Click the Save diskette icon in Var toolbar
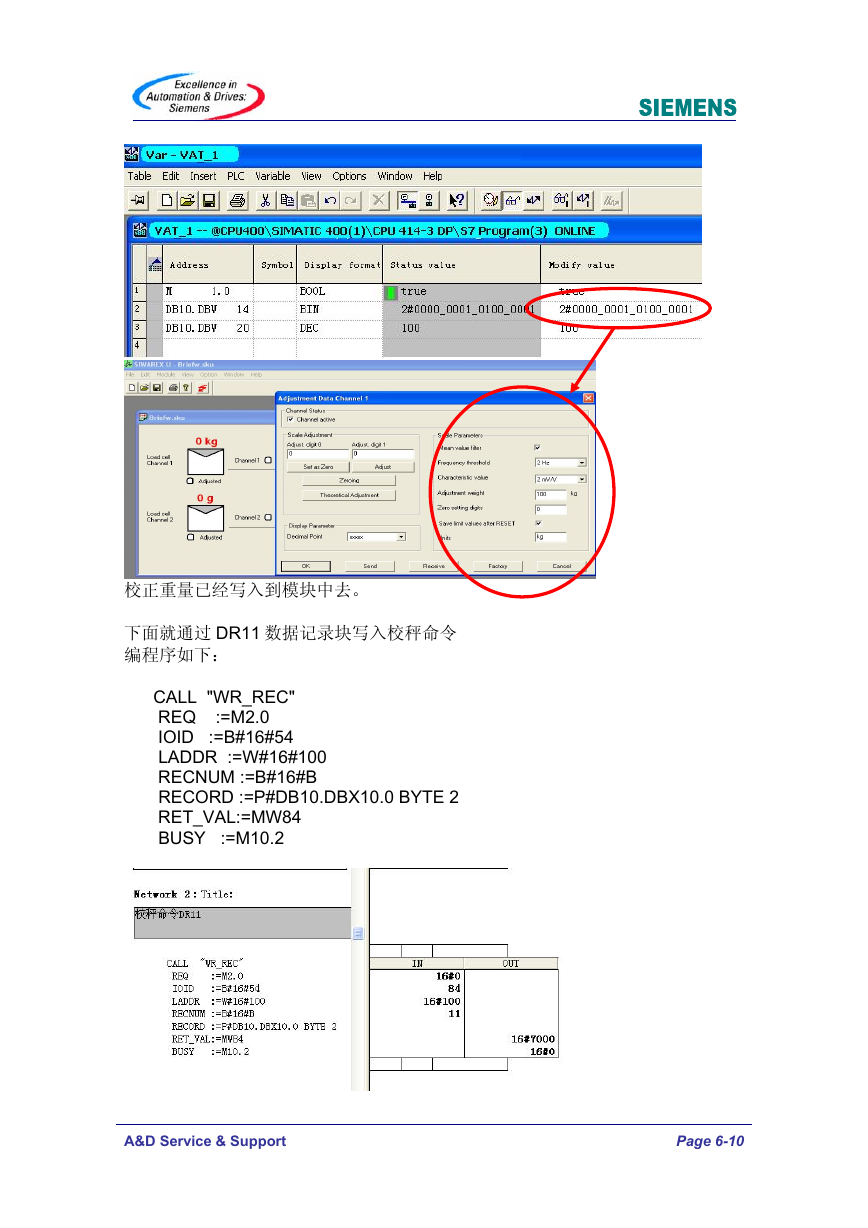The width and height of the screenshot is (868, 1228). click(208, 200)
